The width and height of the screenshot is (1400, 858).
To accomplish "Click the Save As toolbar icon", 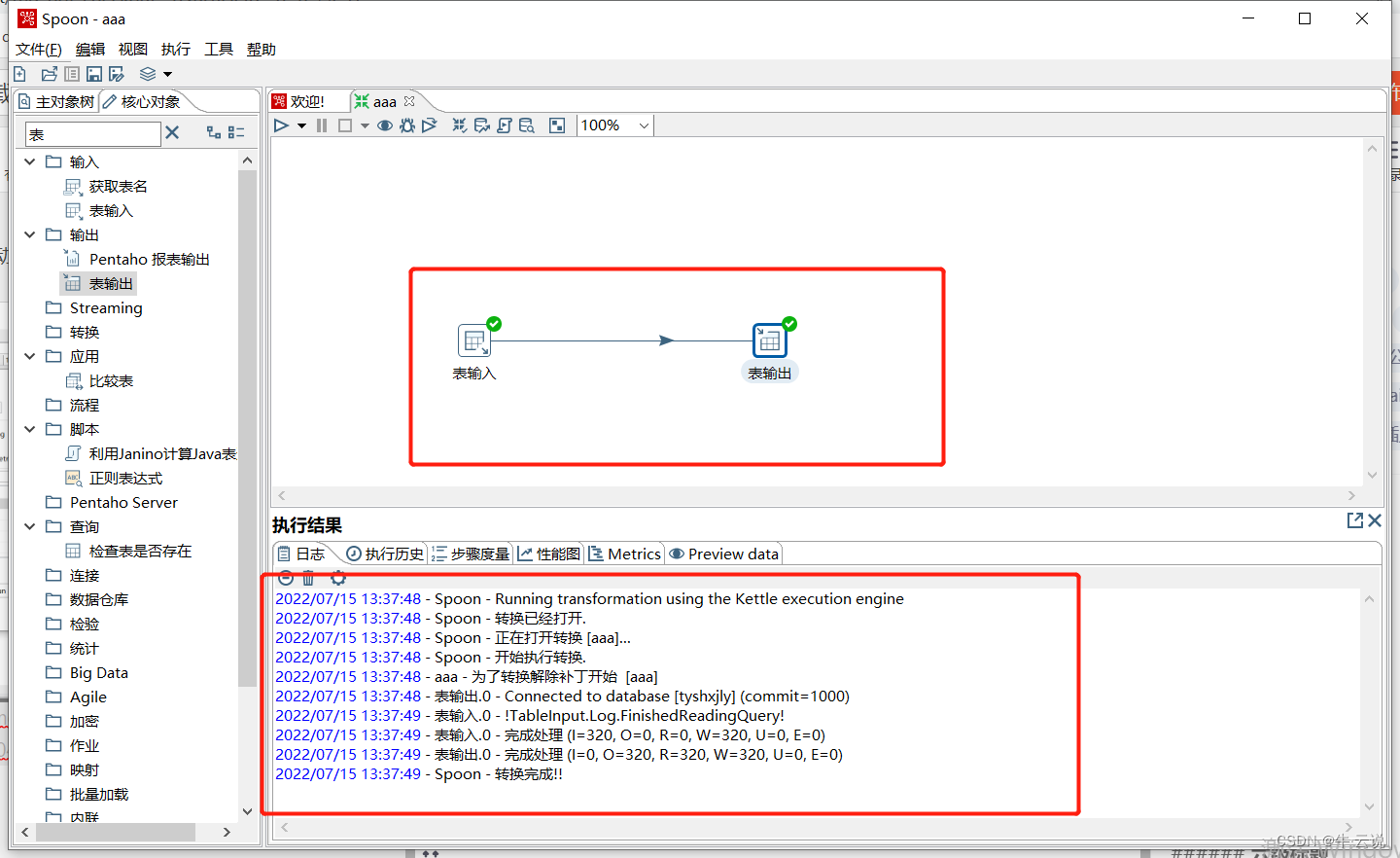I will pos(117,74).
